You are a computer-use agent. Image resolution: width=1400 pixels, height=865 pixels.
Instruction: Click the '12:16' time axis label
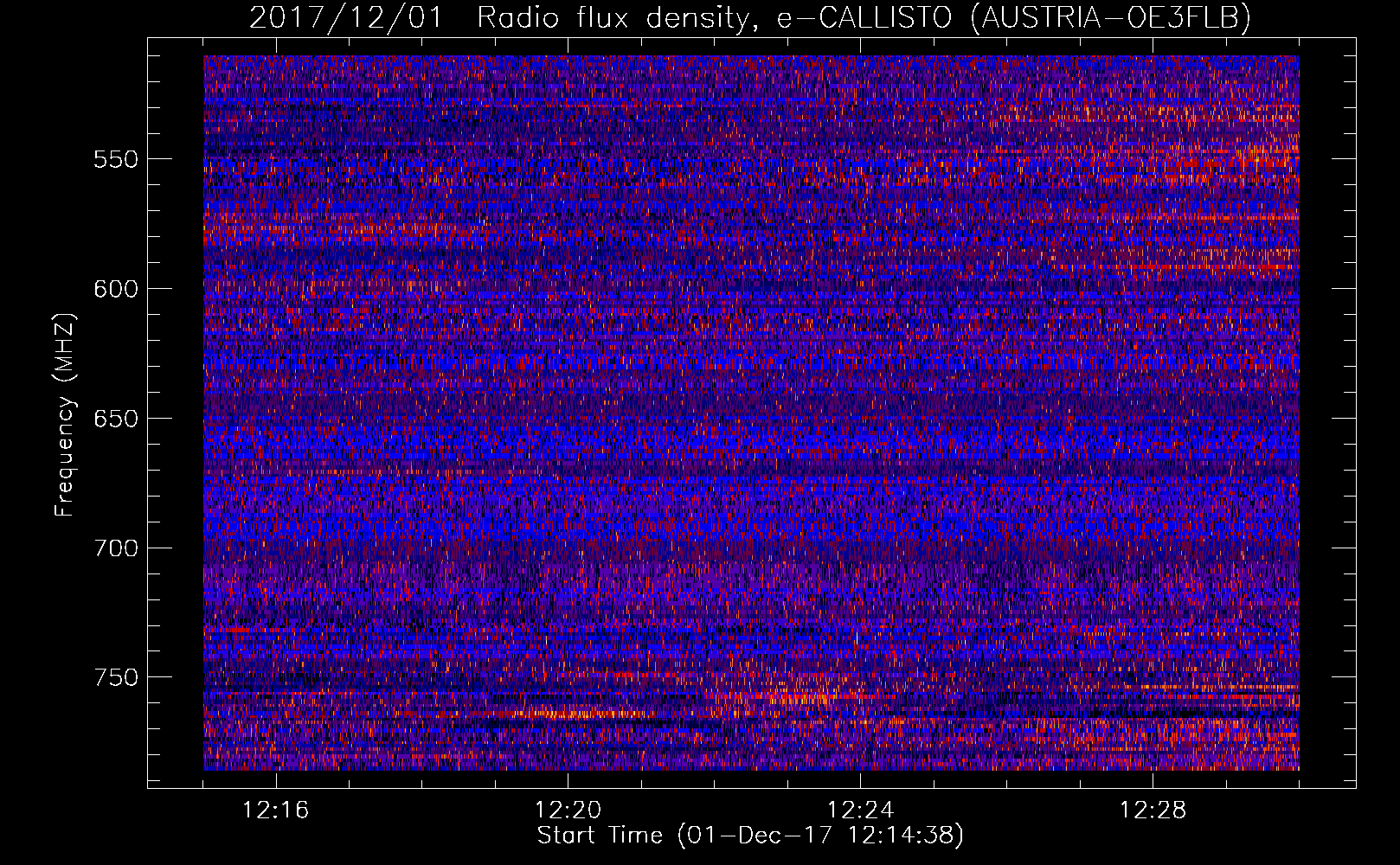tap(276, 811)
